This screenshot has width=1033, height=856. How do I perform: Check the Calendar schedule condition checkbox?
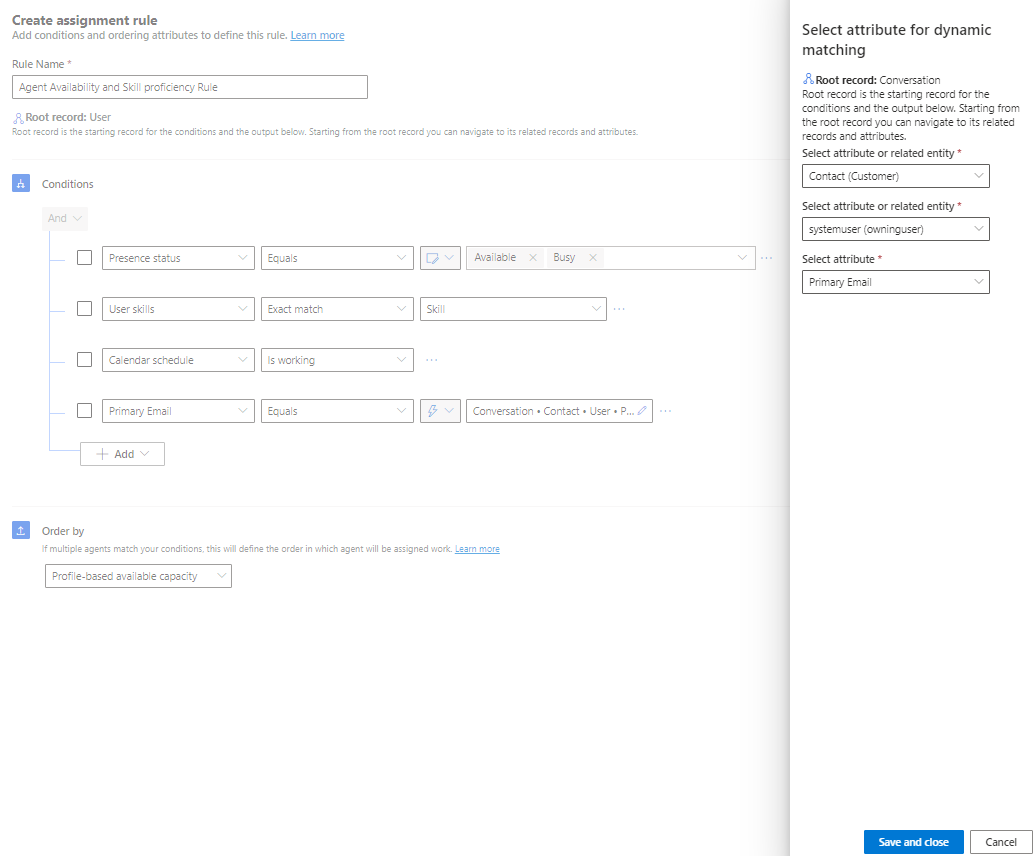point(84,360)
